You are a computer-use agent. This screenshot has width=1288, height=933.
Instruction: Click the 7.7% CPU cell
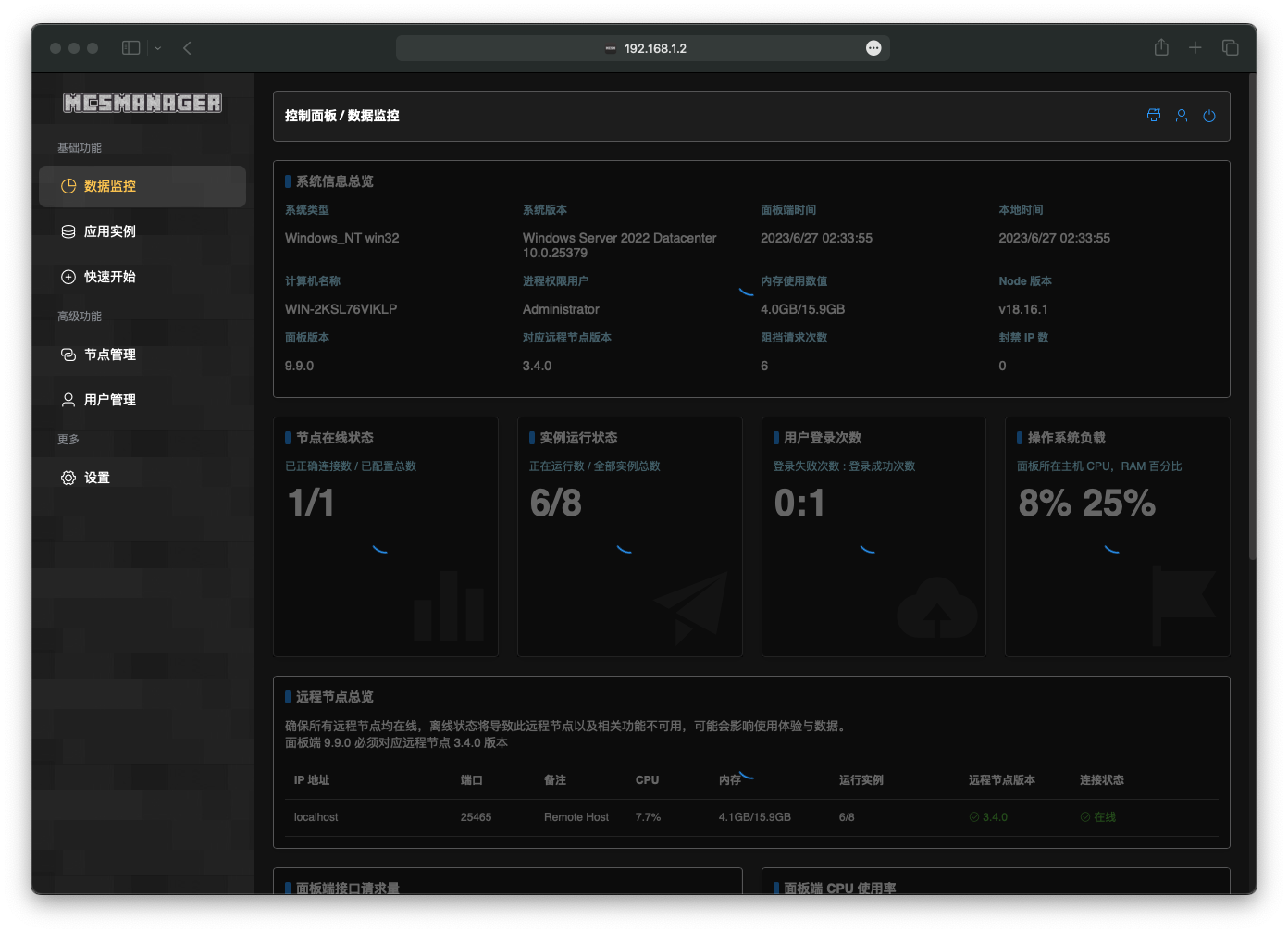649,817
